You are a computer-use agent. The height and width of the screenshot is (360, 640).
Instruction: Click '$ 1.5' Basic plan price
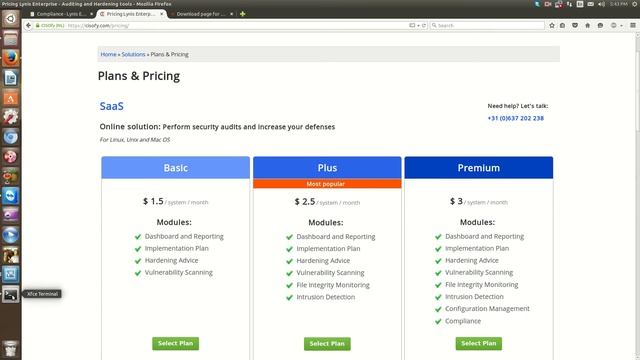(x=153, y=201)
